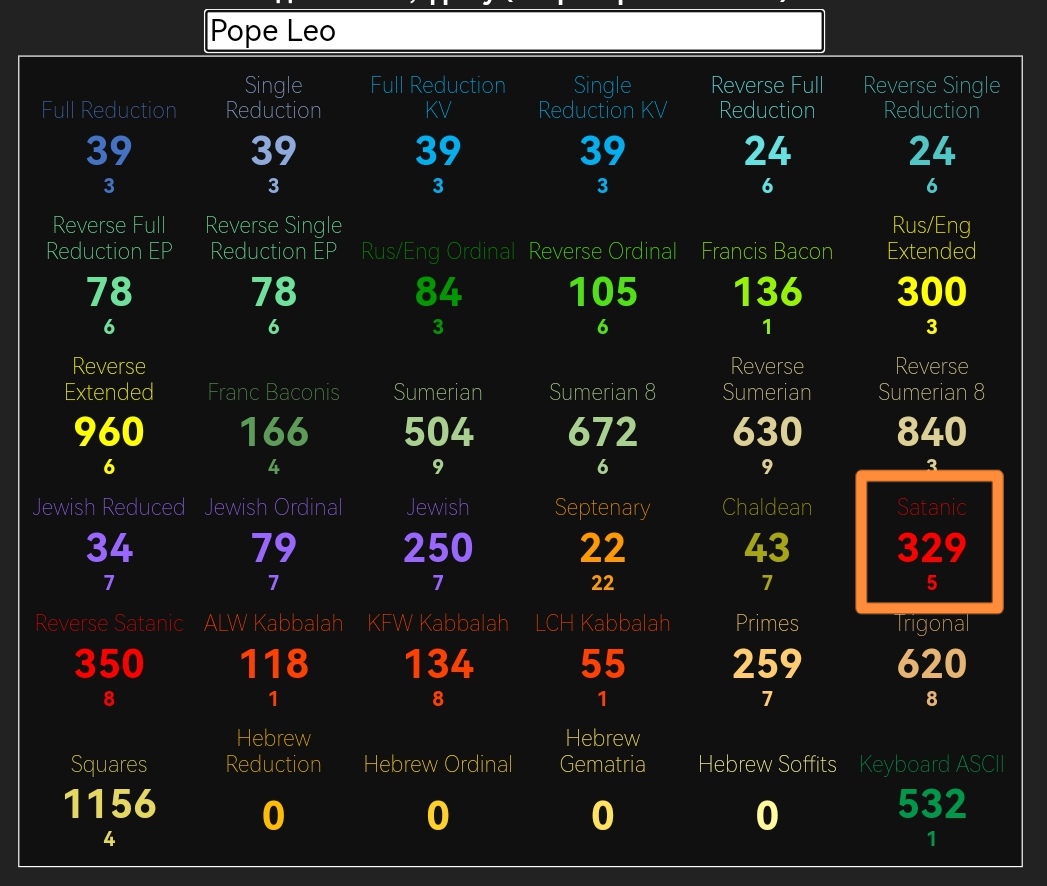
Task: Click the Jewish Ordinal value 79
Action: tap(274, 547)
